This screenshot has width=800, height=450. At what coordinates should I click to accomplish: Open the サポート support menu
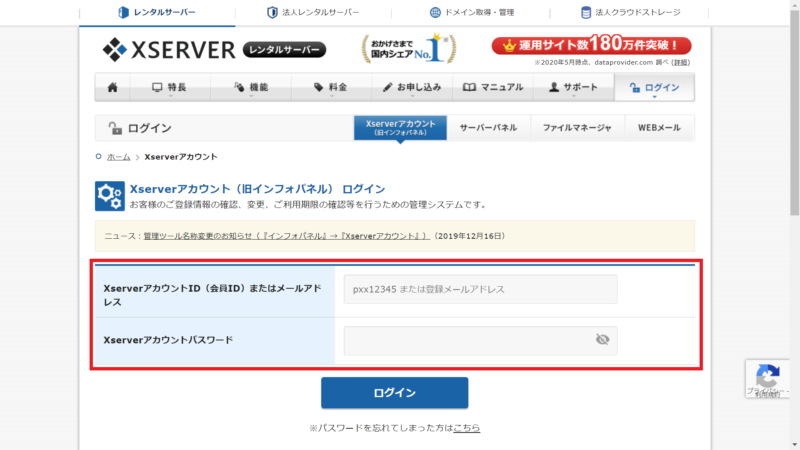pyautogui.click(x=573, y=87)
